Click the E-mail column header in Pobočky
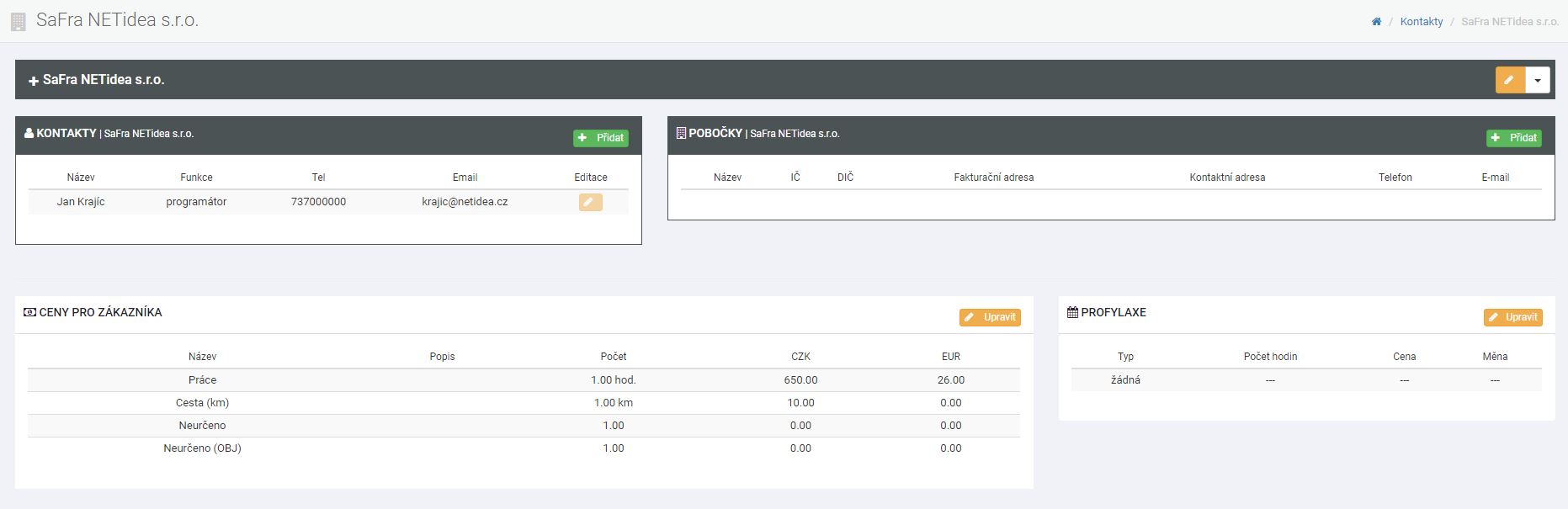Image resolution: width=1568 pixels, height=509 pixels. tap(1496, 178)
